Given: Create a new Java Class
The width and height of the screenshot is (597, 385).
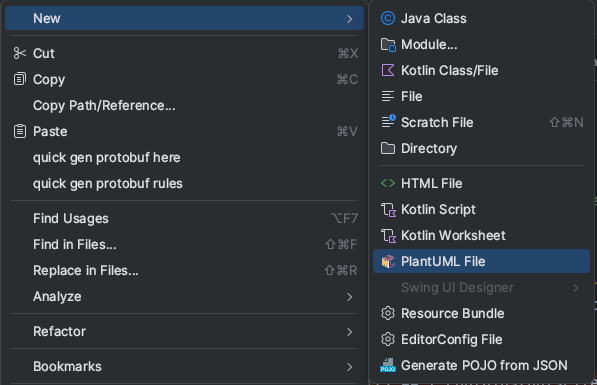Looking at the screenshot, I should coord(481,18).
